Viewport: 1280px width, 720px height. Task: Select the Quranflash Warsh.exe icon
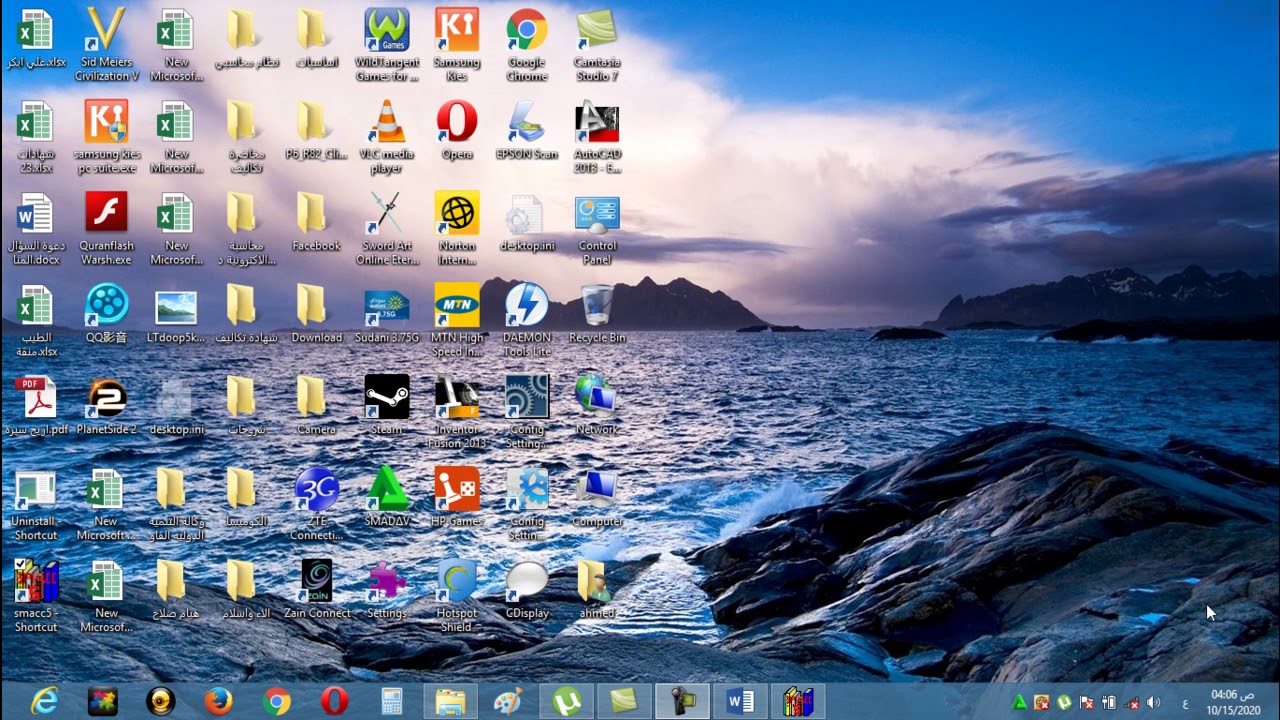point(107,229)
